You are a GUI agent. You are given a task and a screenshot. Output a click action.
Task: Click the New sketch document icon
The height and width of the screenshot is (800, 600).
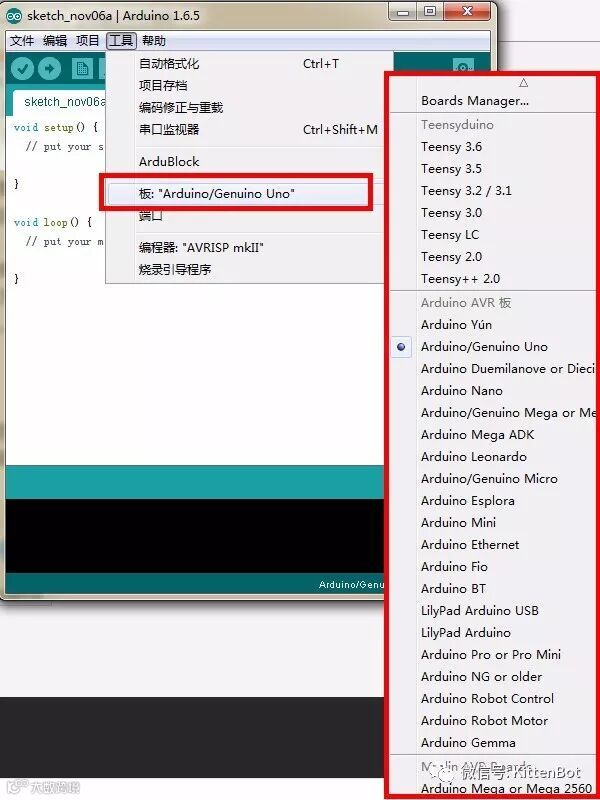click(x=82, y=69)
